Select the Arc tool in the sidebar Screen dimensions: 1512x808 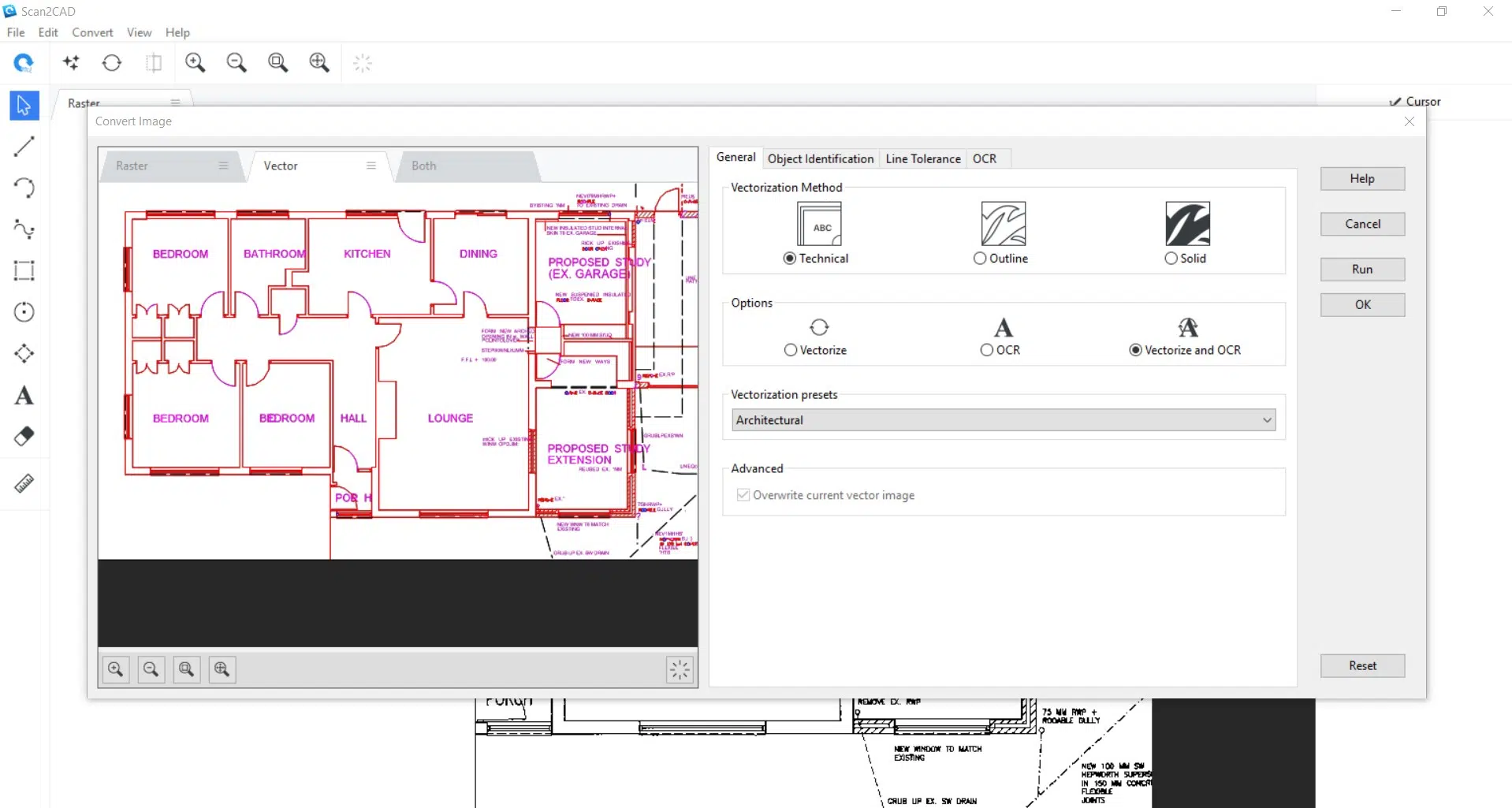[24, 188]
